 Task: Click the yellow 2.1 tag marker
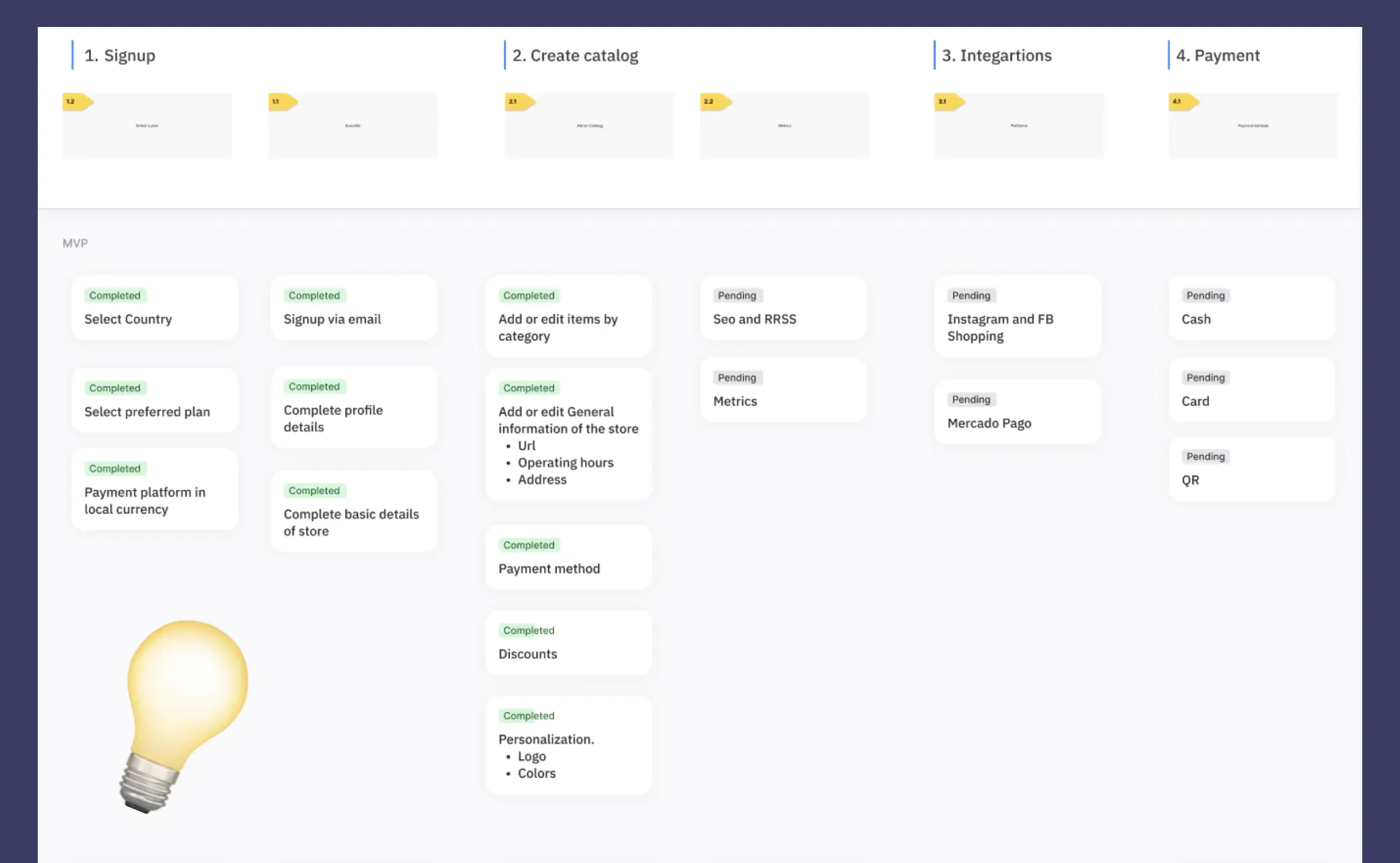[x=519, y=102]
